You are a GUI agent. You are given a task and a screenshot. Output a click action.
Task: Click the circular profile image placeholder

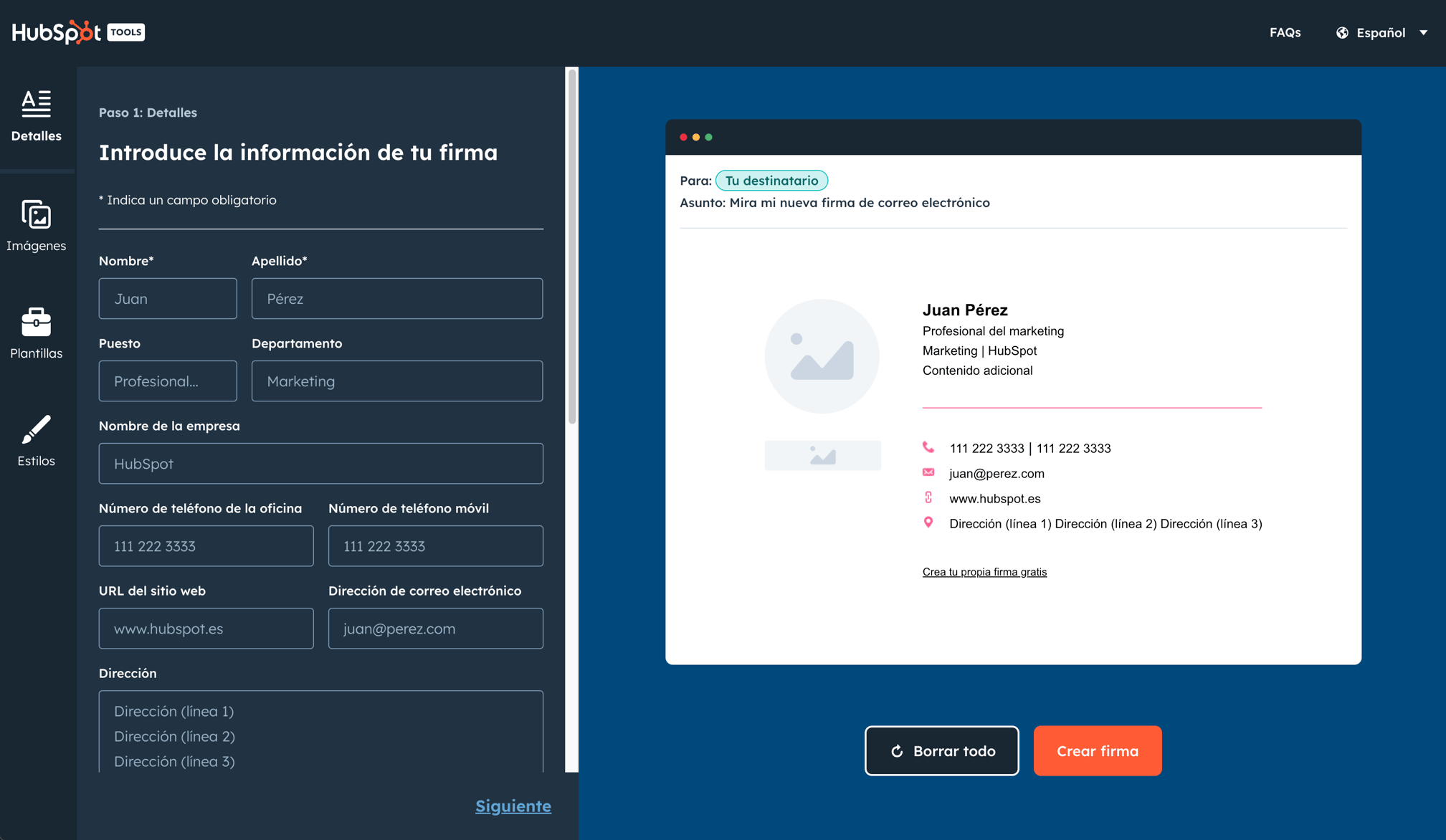[x=822, y=356]
